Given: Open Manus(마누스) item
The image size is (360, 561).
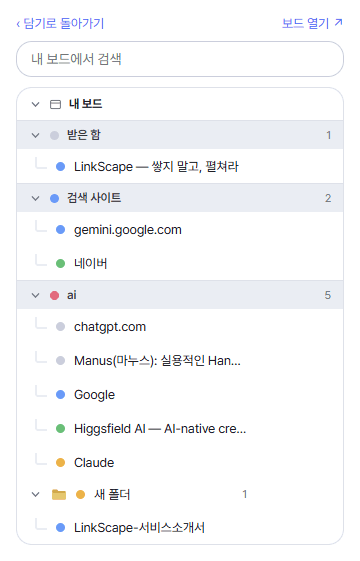Looking at the screenshot, I should [x=157, y=361].
